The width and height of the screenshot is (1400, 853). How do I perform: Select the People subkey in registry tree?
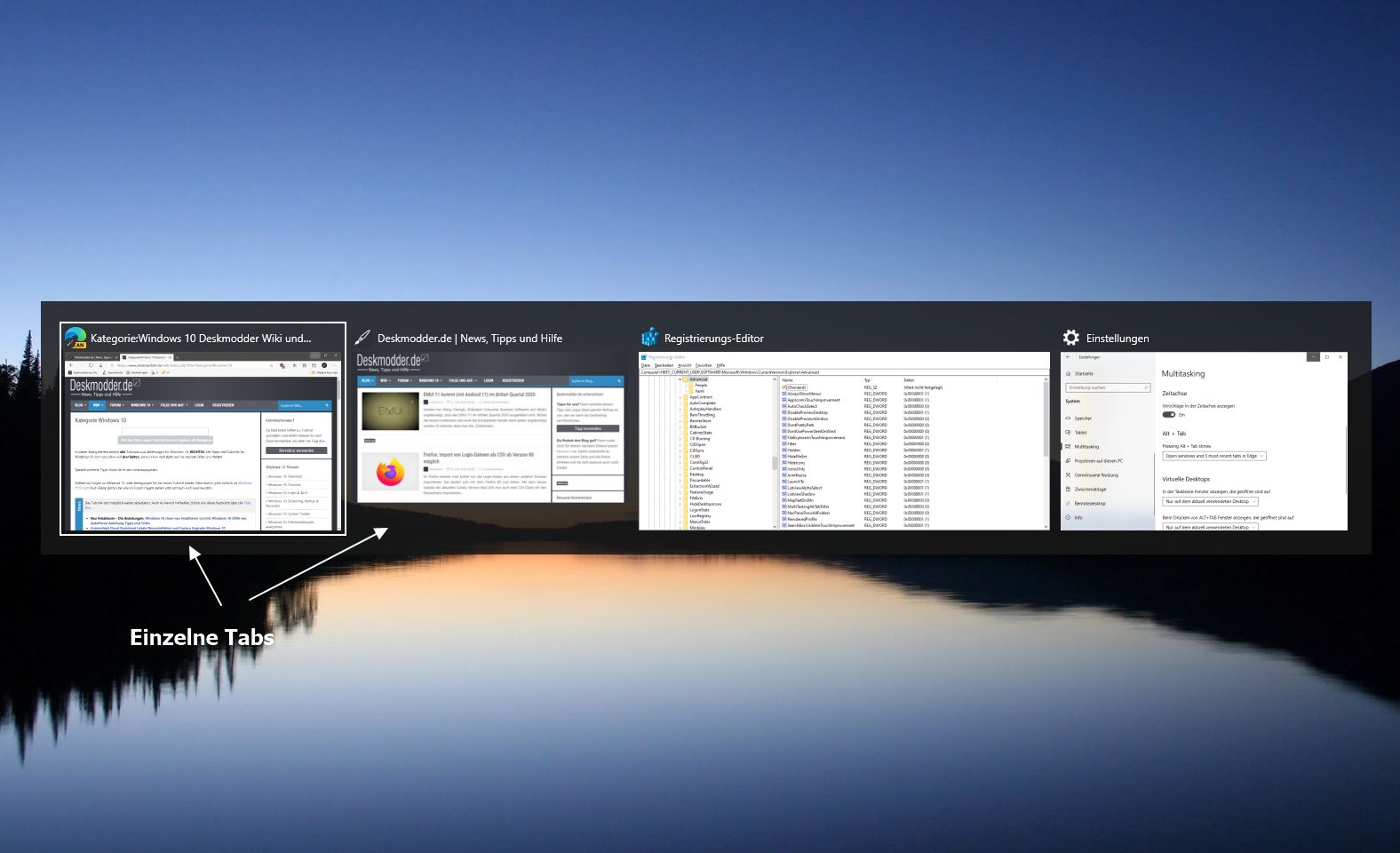[701, 385]
